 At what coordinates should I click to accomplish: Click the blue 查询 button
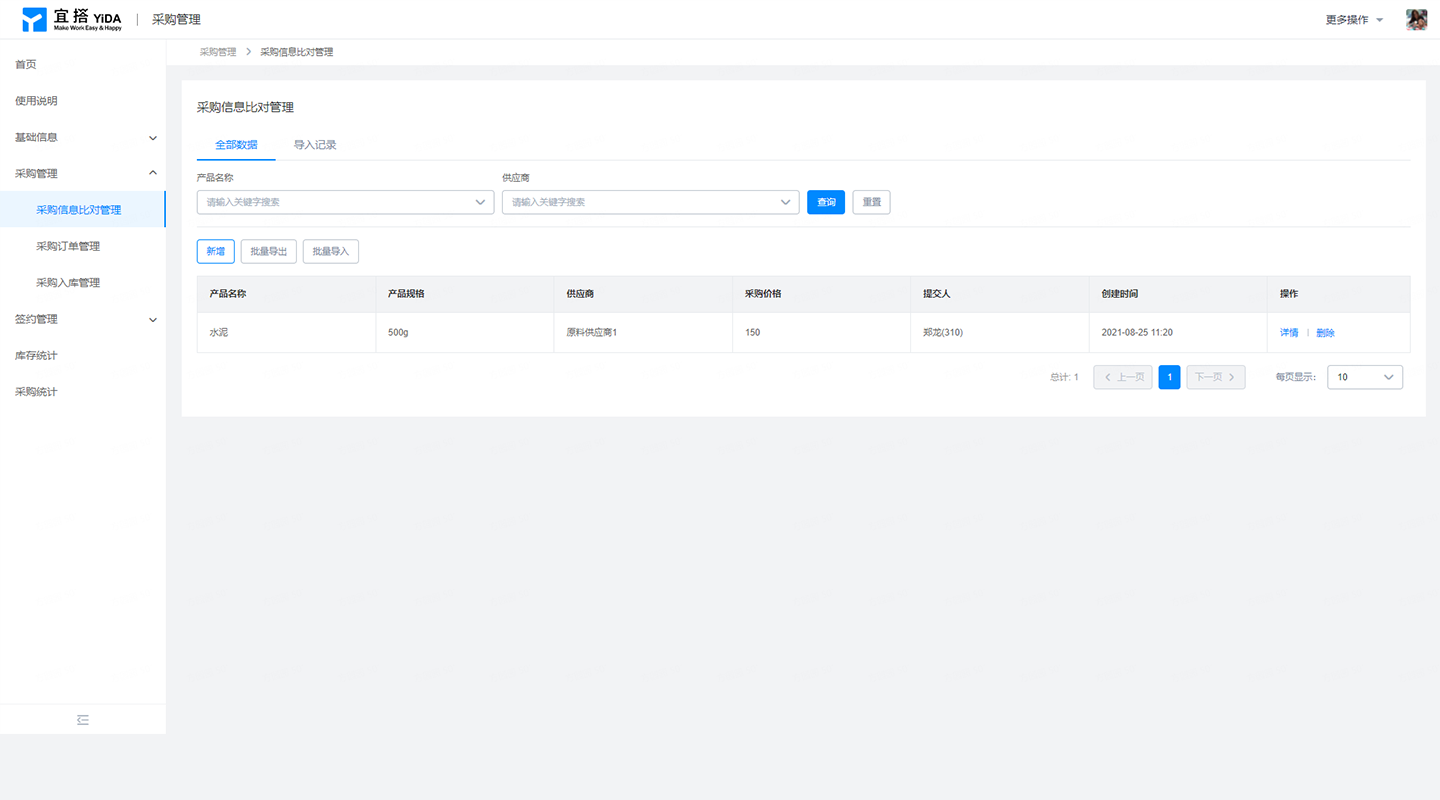[x=826, y=202]
